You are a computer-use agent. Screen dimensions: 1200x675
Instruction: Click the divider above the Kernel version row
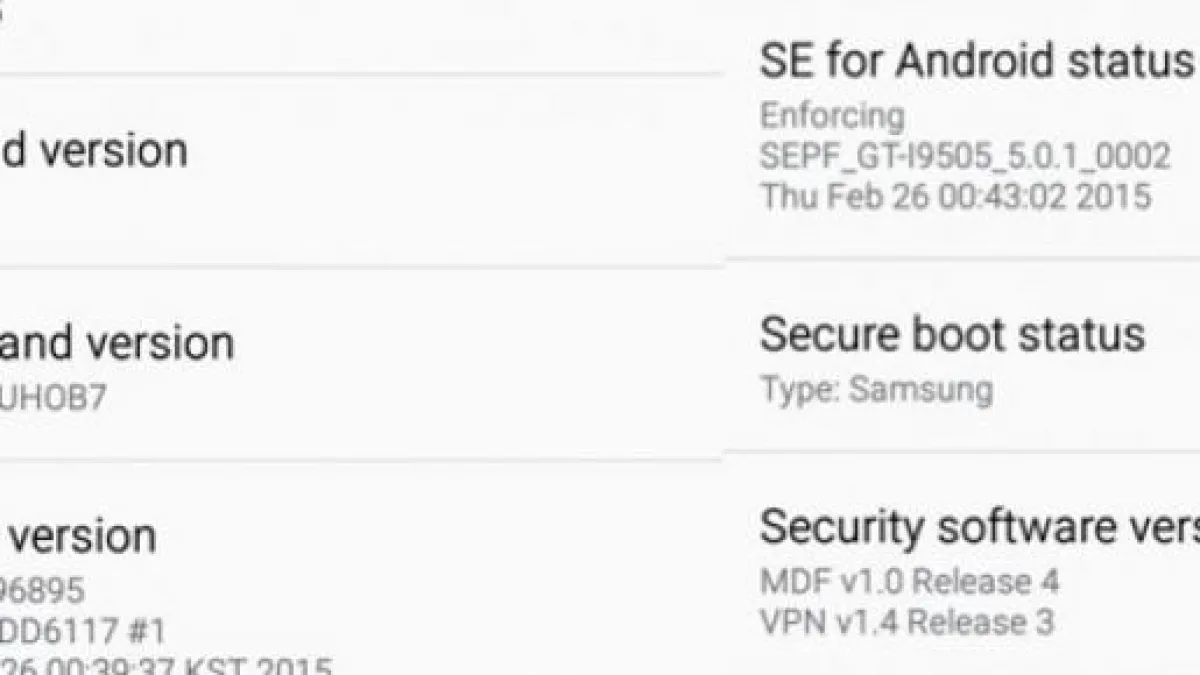click(x=360, y=461)
